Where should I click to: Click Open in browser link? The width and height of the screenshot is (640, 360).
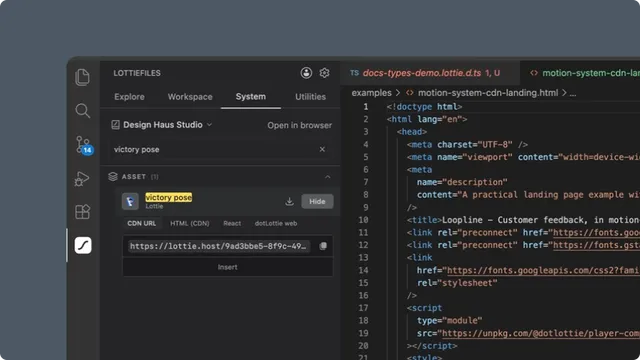(x=300, y=125)
